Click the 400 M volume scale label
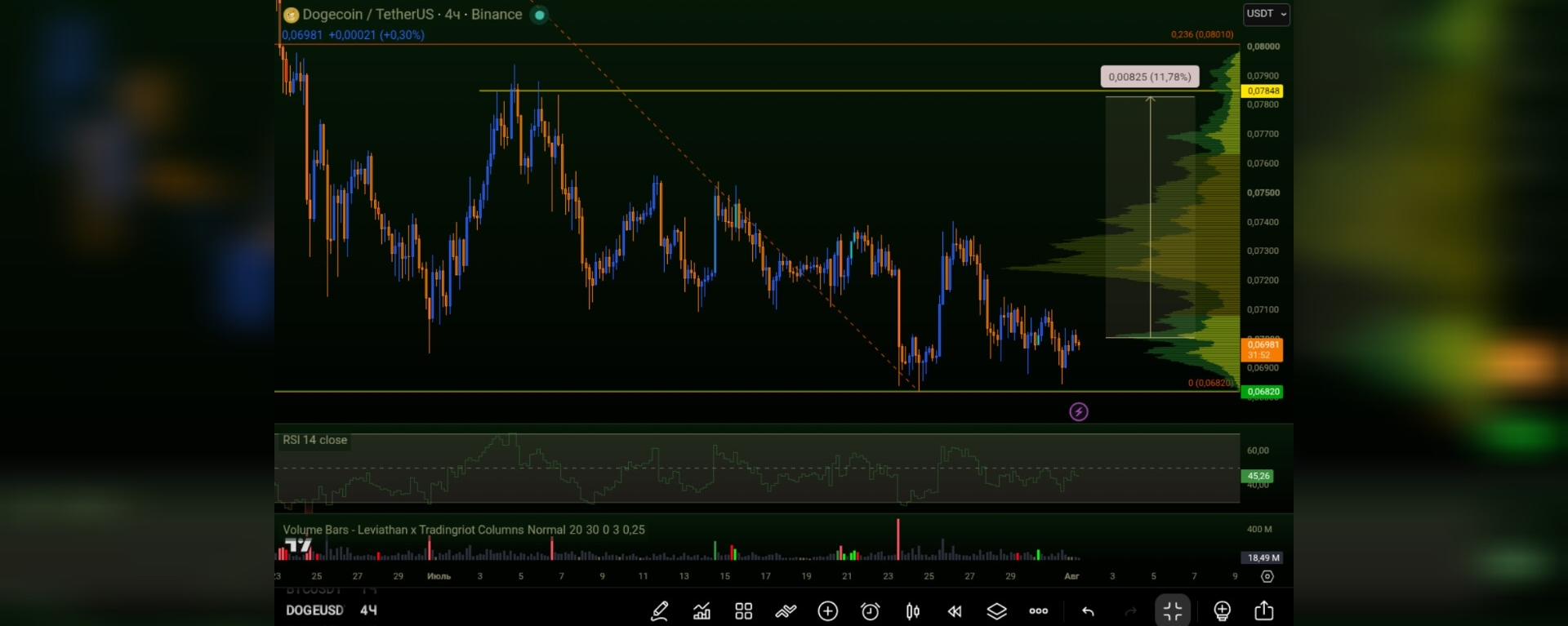Image resolution: width=1568 pixels, height=626 pixels. pos(1259,530)
